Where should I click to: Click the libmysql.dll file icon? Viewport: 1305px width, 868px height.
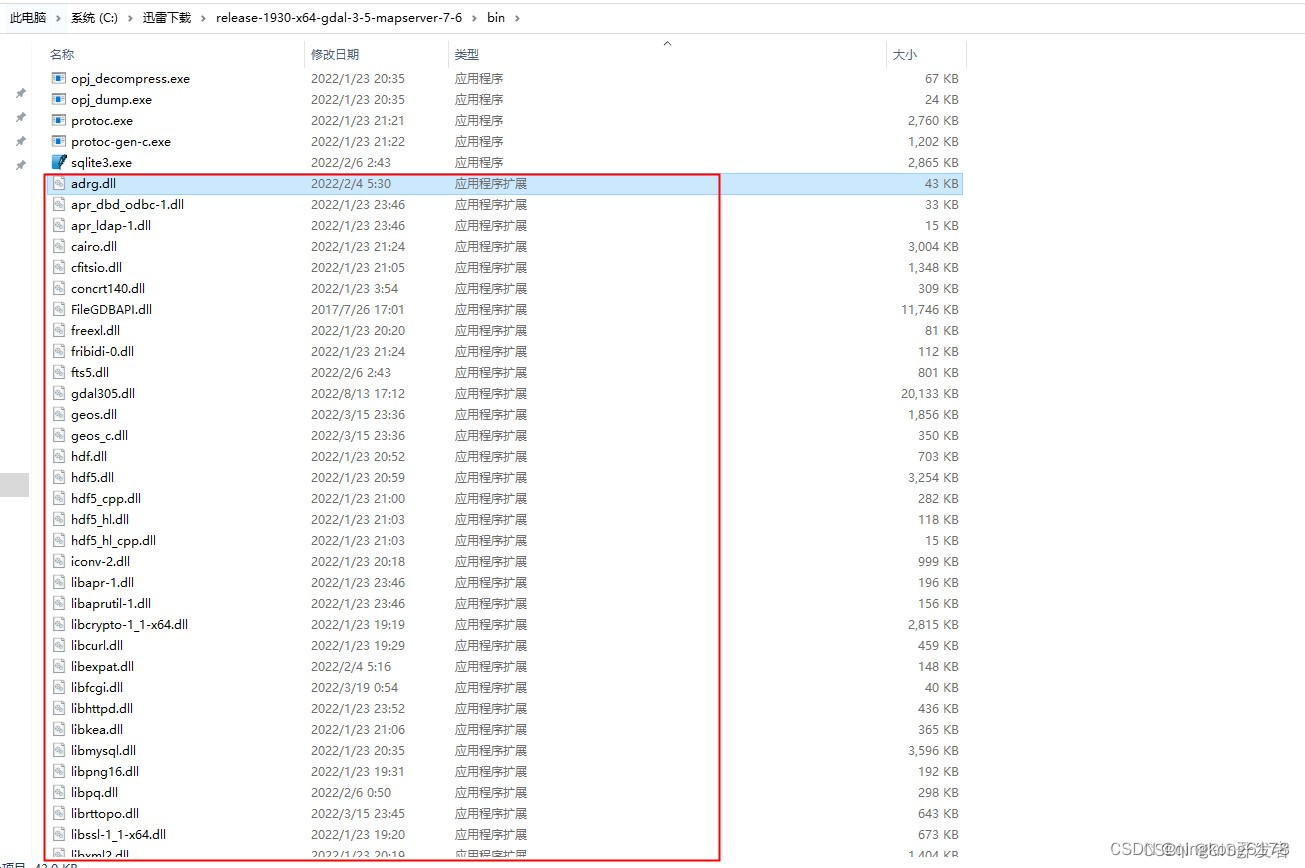61,750
